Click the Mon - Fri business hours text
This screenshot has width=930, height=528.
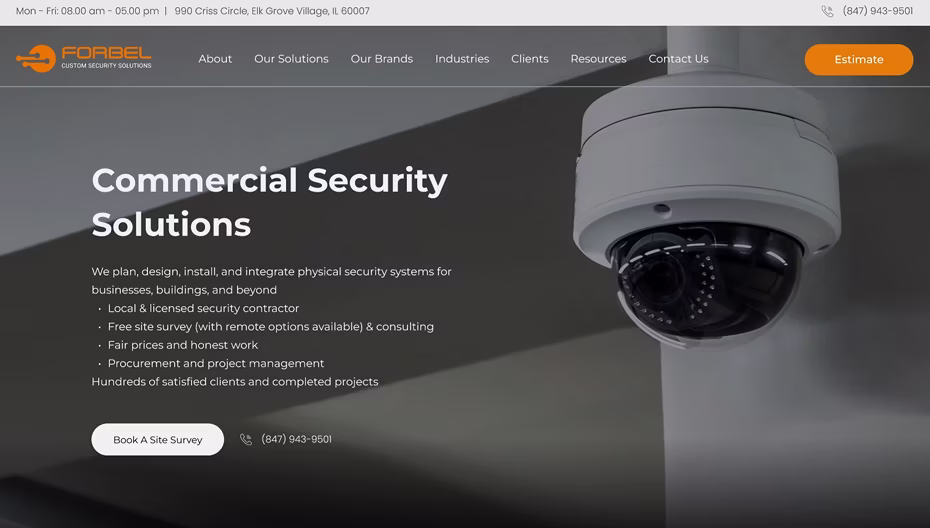87,11
